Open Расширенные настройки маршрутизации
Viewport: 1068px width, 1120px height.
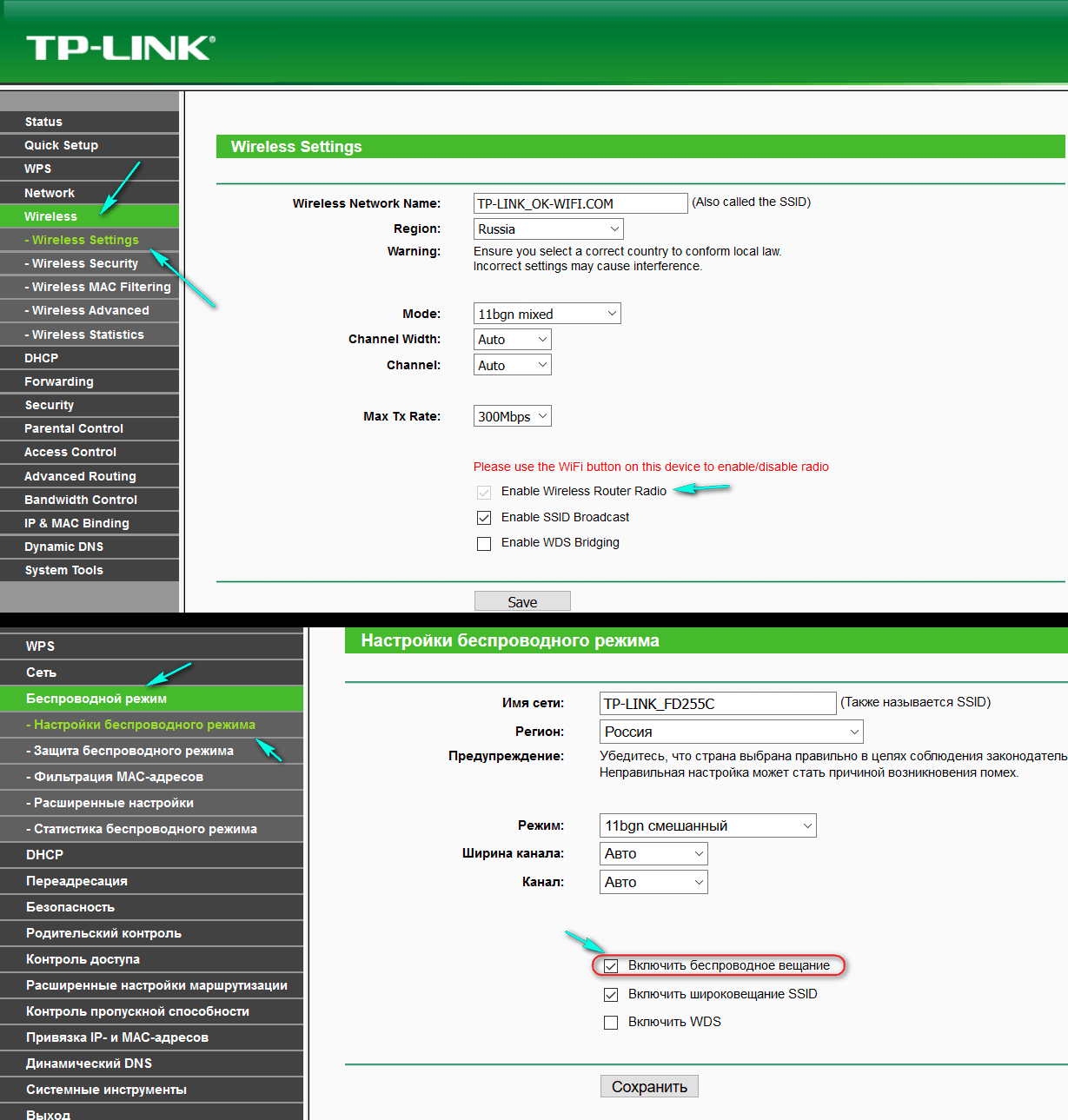[x=152, y=985]
